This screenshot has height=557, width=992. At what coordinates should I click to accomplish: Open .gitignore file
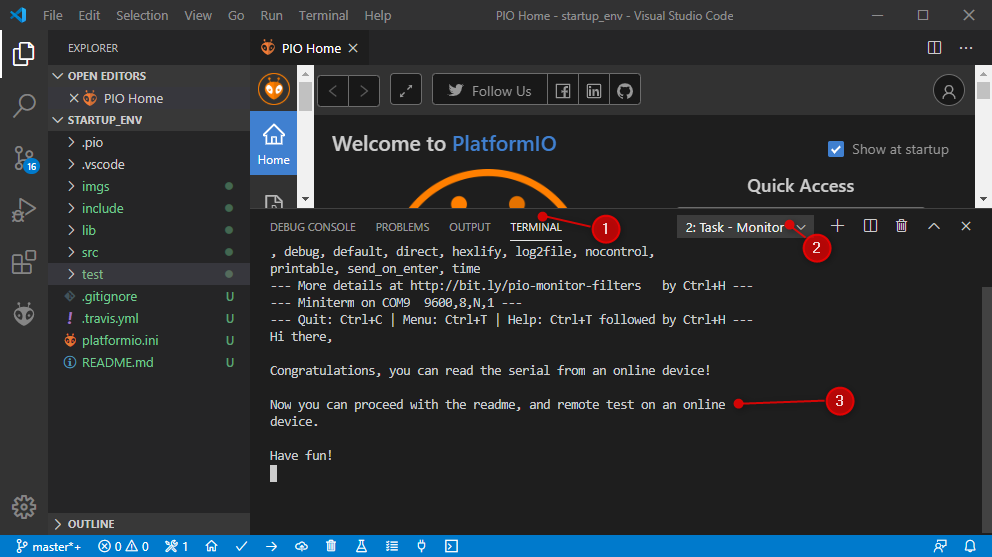click(149, 296)
